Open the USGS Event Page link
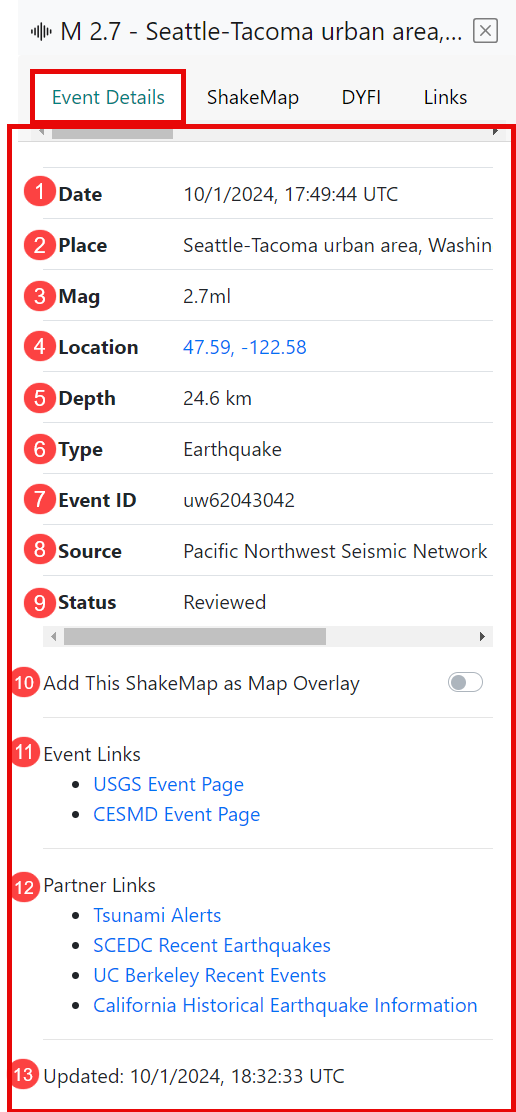 (169, 784)
